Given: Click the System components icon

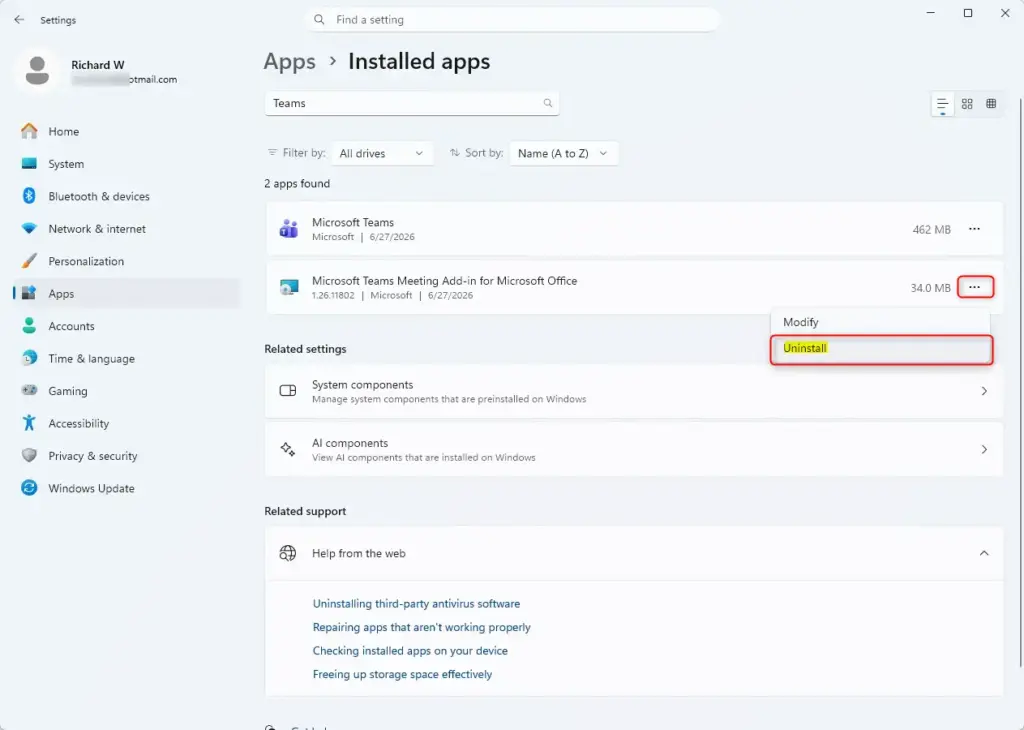Looking at the screenshot, I should pos(288,390).
